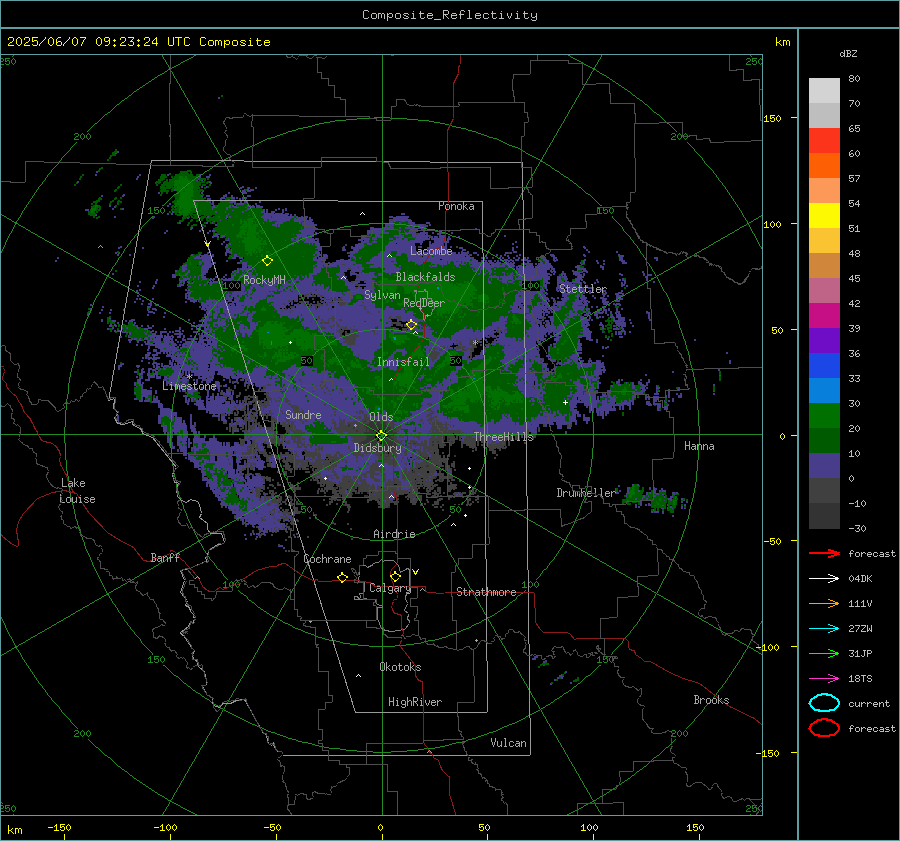Click the Okotoks town label

400,667
